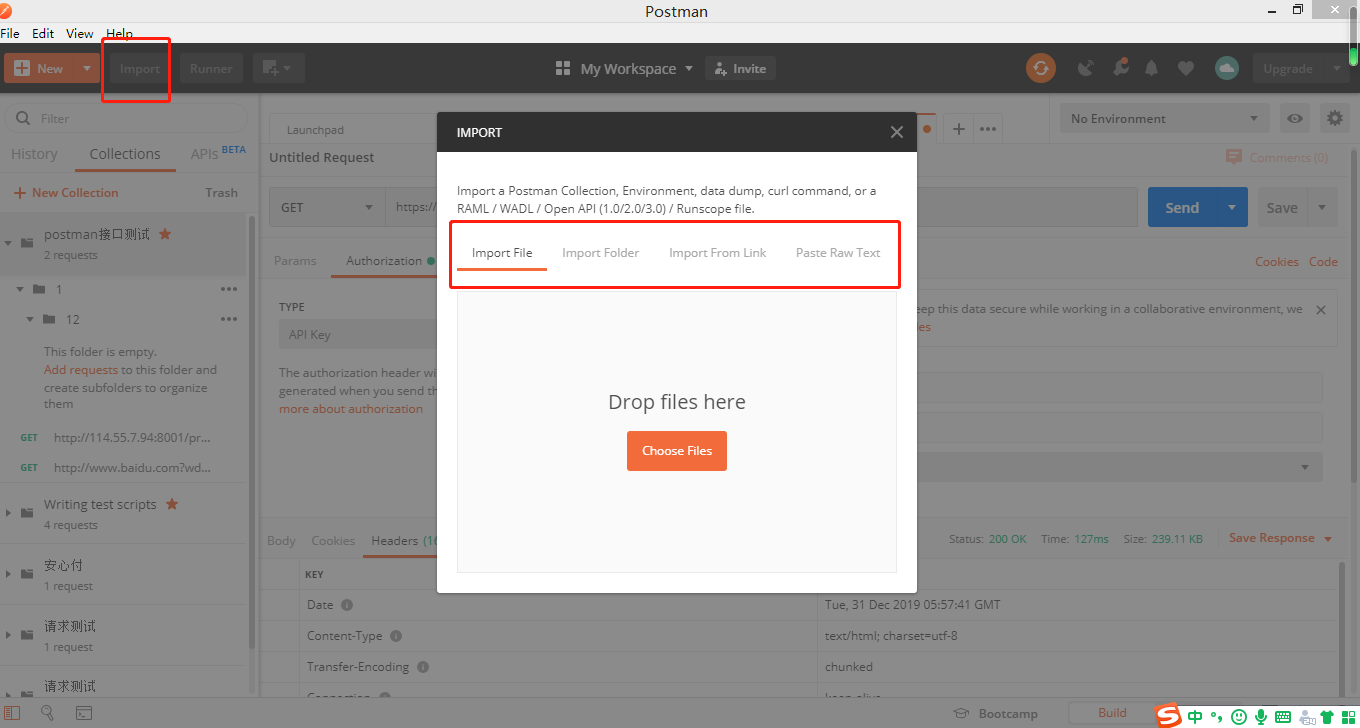Expand the 安心付 collection

9,574
